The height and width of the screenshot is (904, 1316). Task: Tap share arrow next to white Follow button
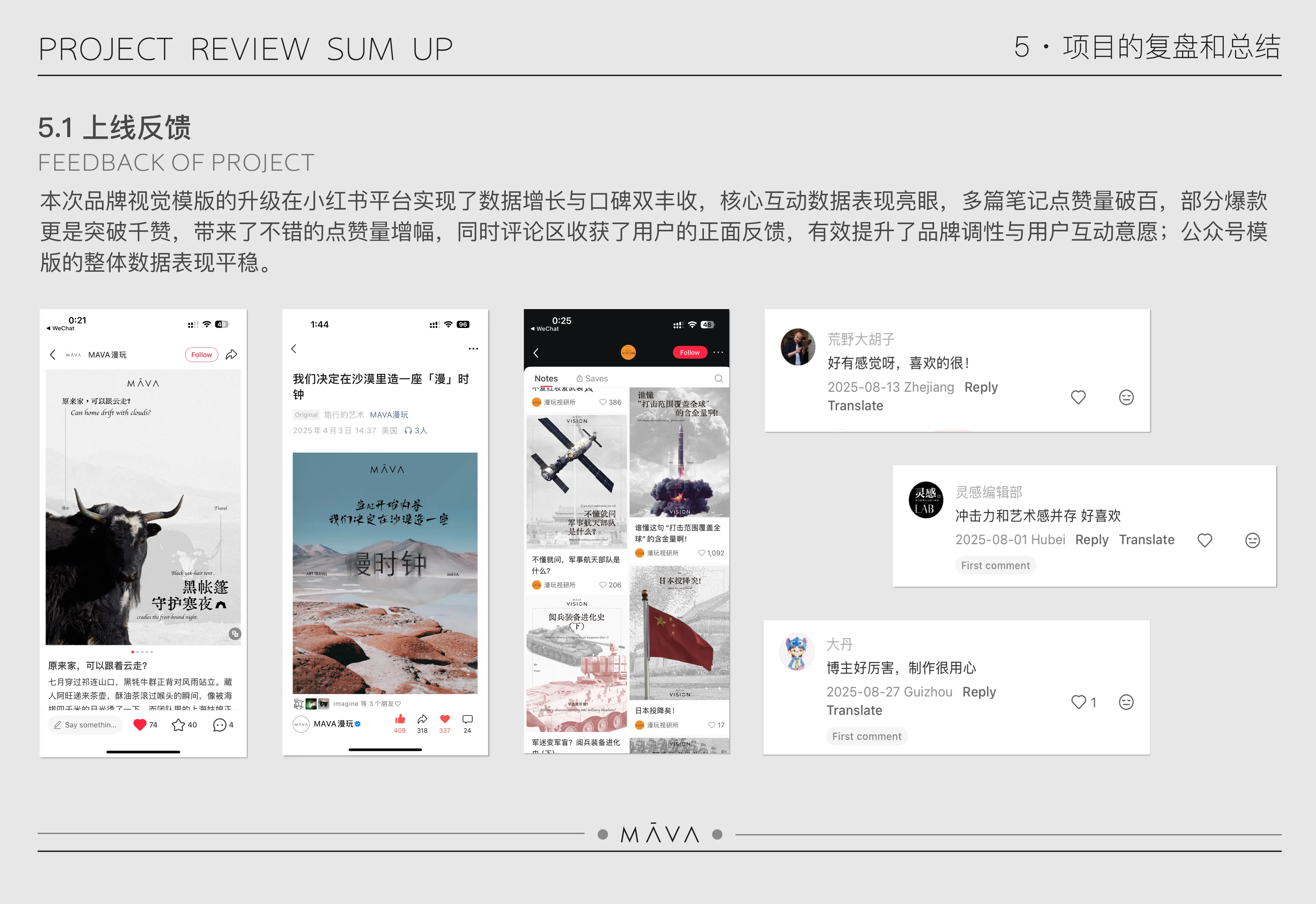[231, 355]
